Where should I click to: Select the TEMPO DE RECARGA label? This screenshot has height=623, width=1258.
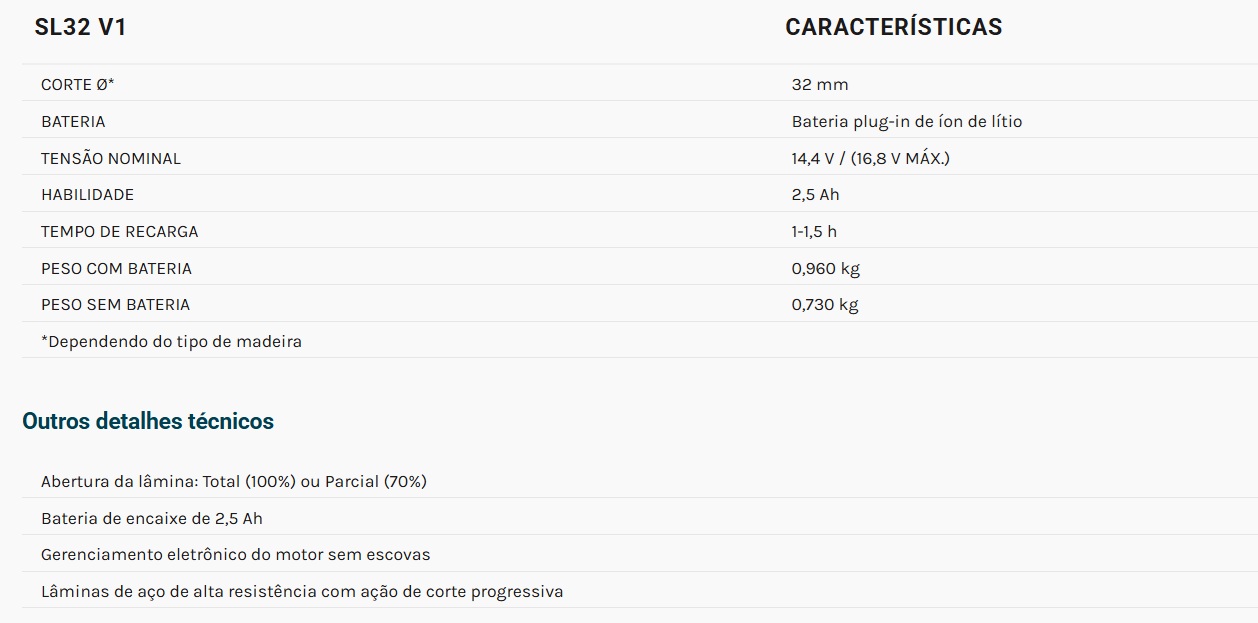[119, 232]
